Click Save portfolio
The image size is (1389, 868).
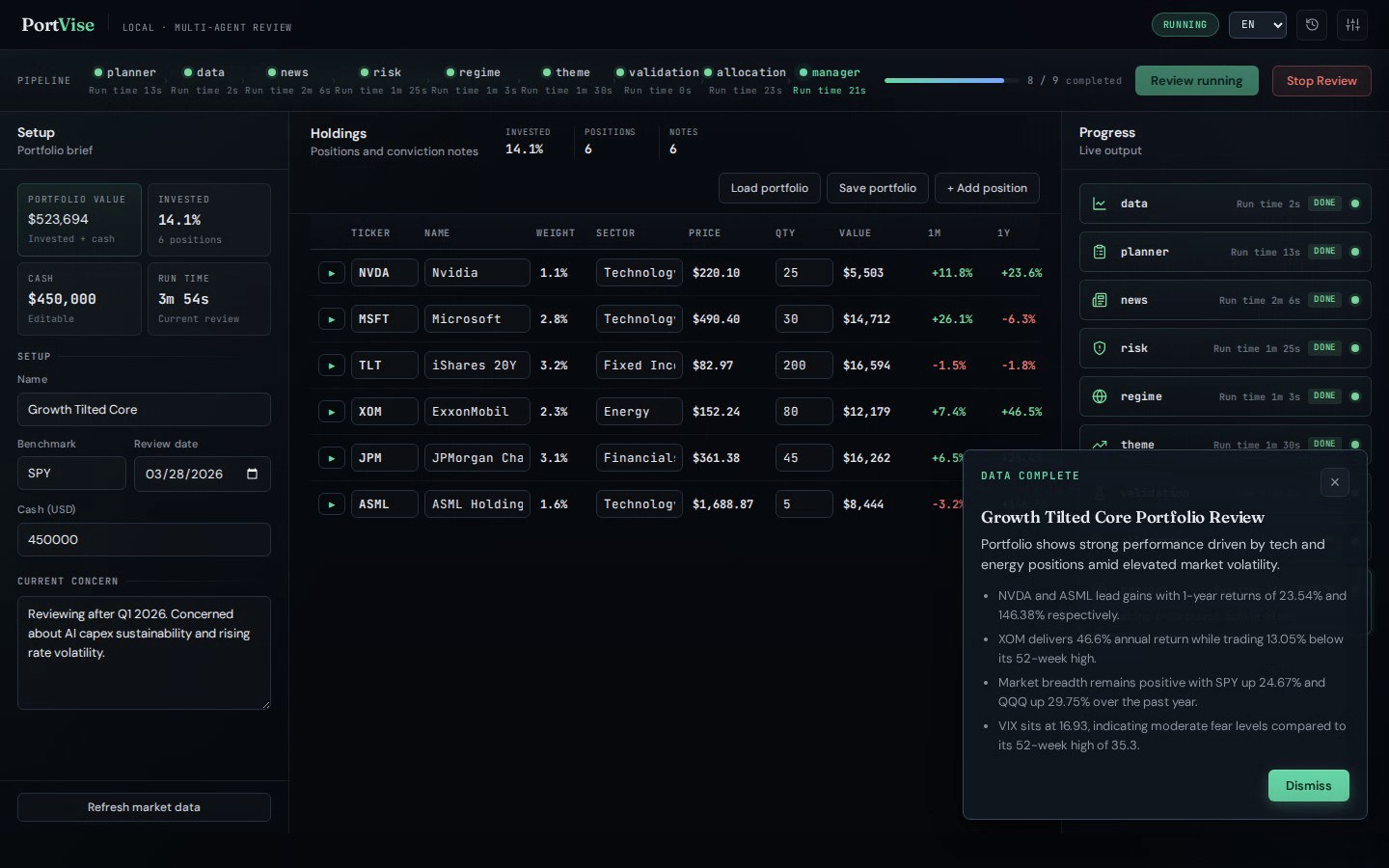pyautogui.click(x=878, y=188)
